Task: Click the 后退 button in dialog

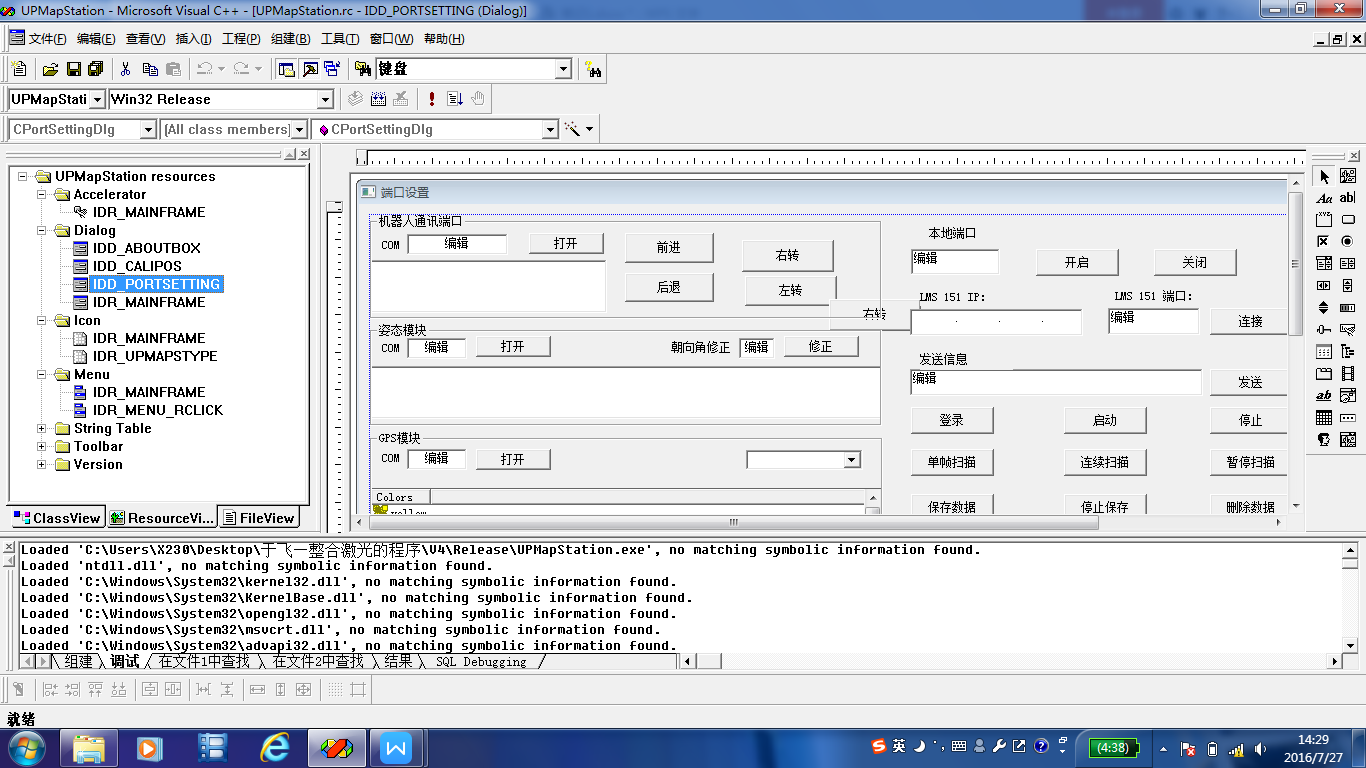Action: coord(669,287)
